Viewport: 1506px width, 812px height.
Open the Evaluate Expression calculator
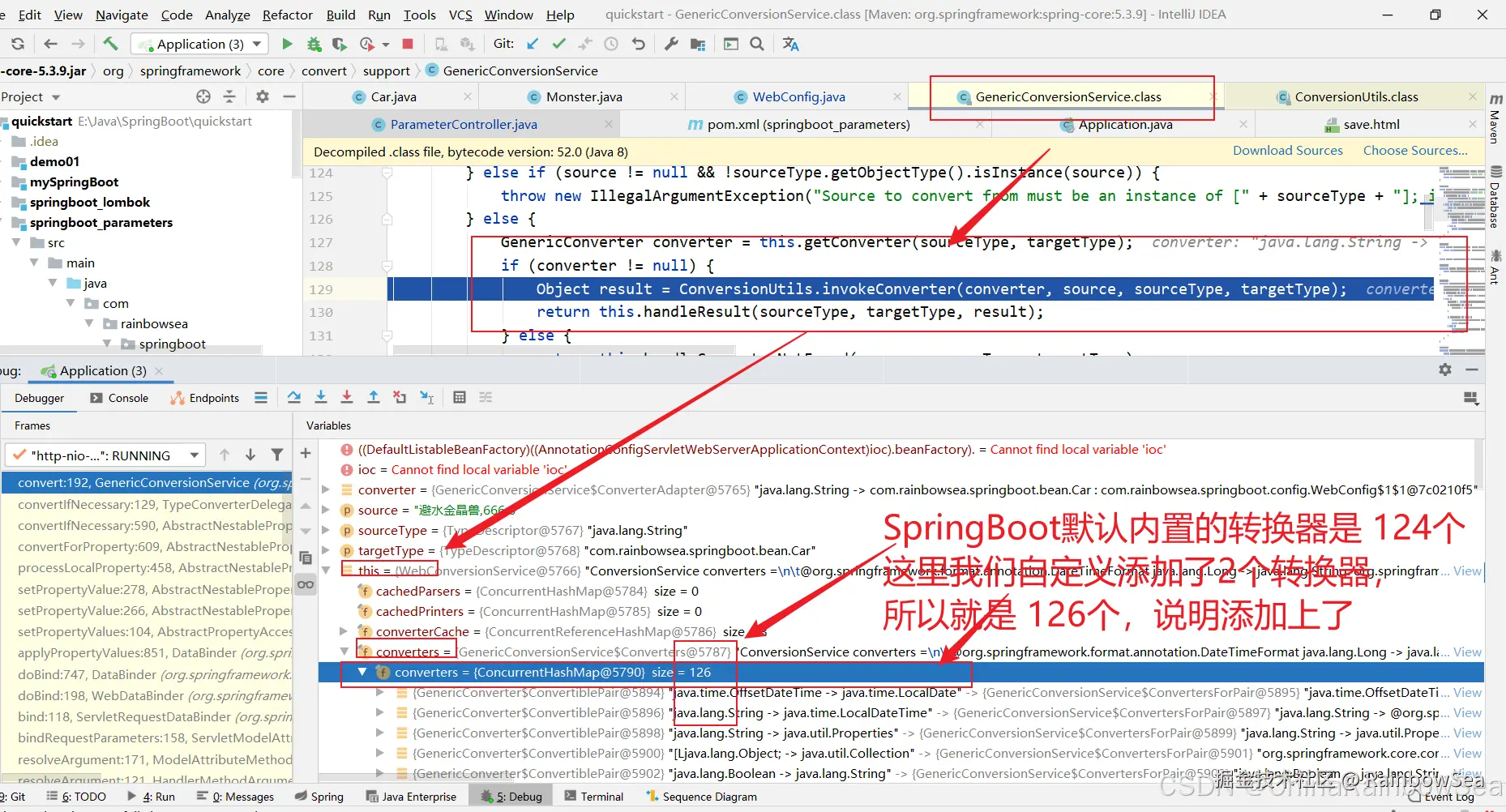[x=460, y=397]
